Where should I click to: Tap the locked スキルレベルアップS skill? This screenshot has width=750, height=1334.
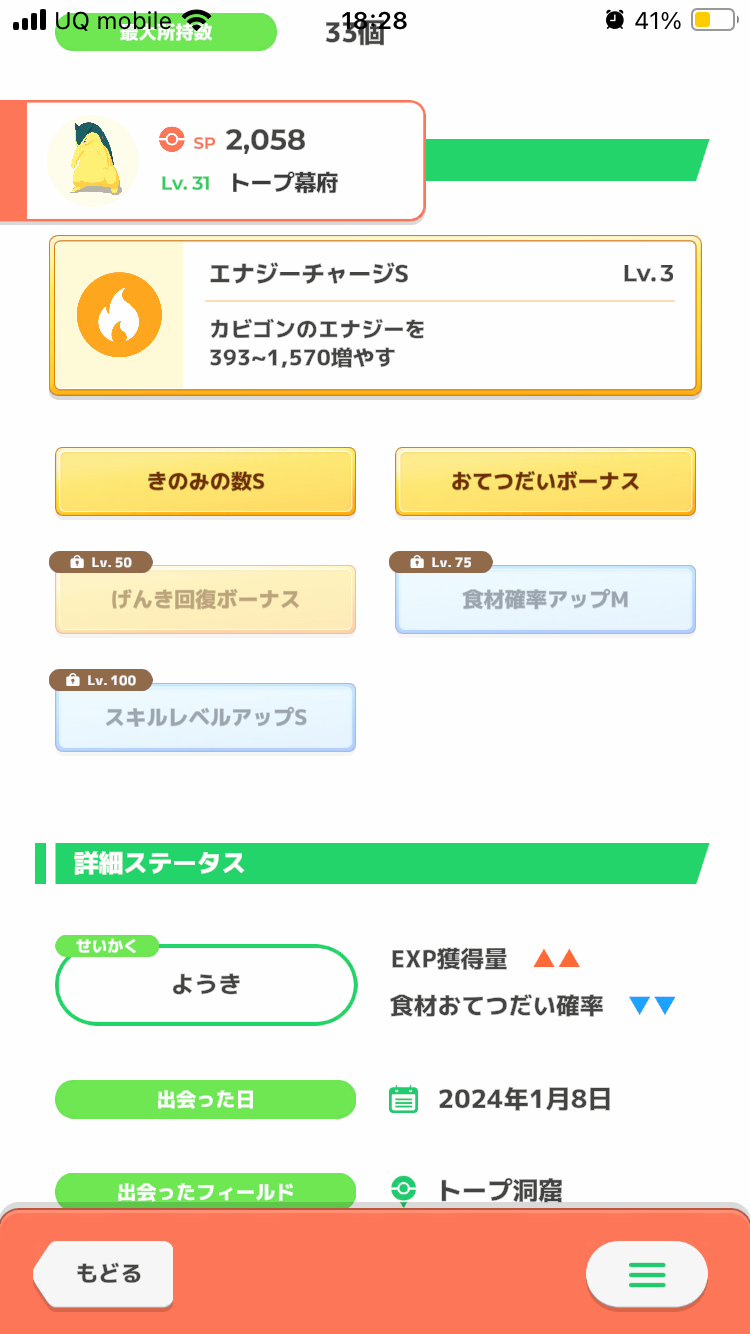click(x=205, y=718)
